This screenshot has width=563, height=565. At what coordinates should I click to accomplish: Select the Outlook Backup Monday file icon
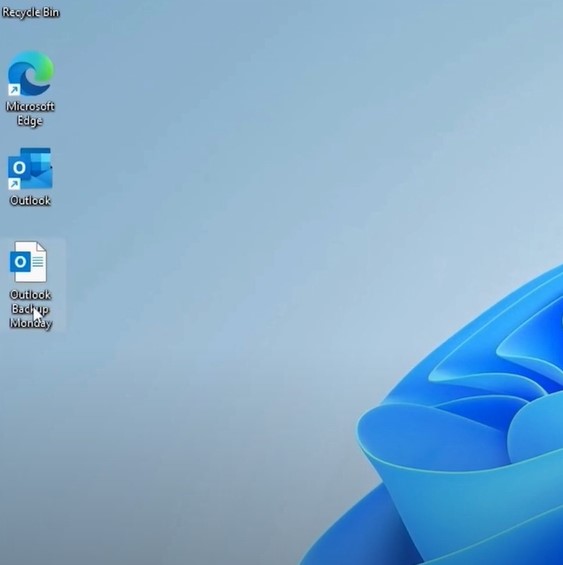(28, 262)
